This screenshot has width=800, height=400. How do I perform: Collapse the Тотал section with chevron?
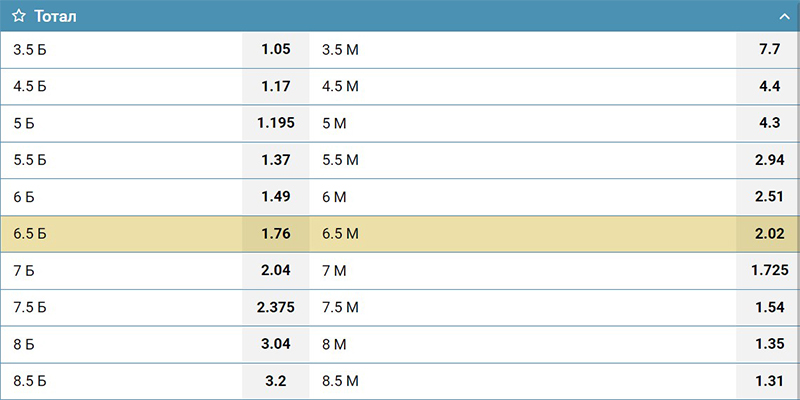tap(784, 16)
